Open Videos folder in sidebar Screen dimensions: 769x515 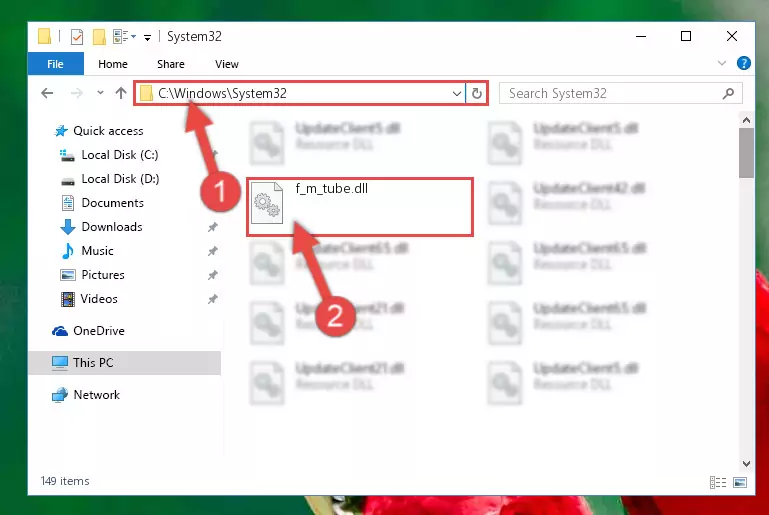tap(99, 299)
